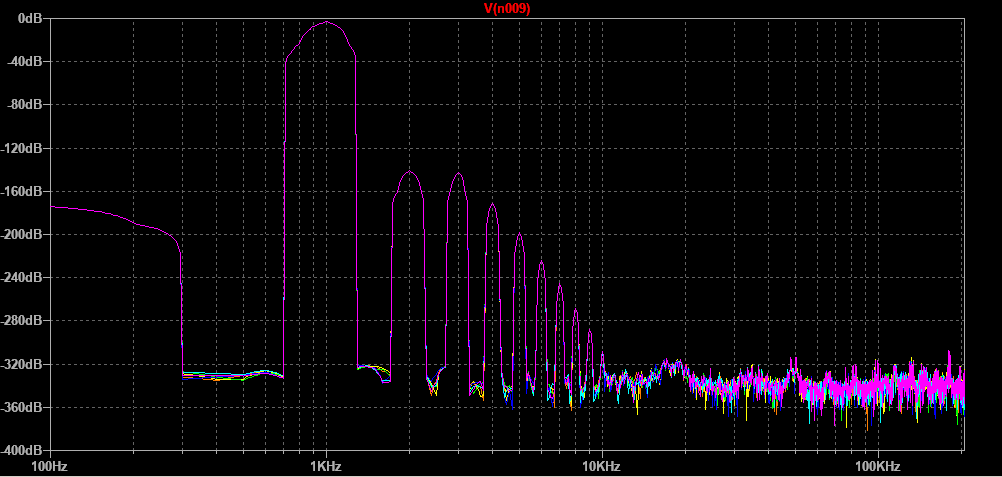Click the 10KHz frequency axis label
1002x477 pixels.
(602, 466)
